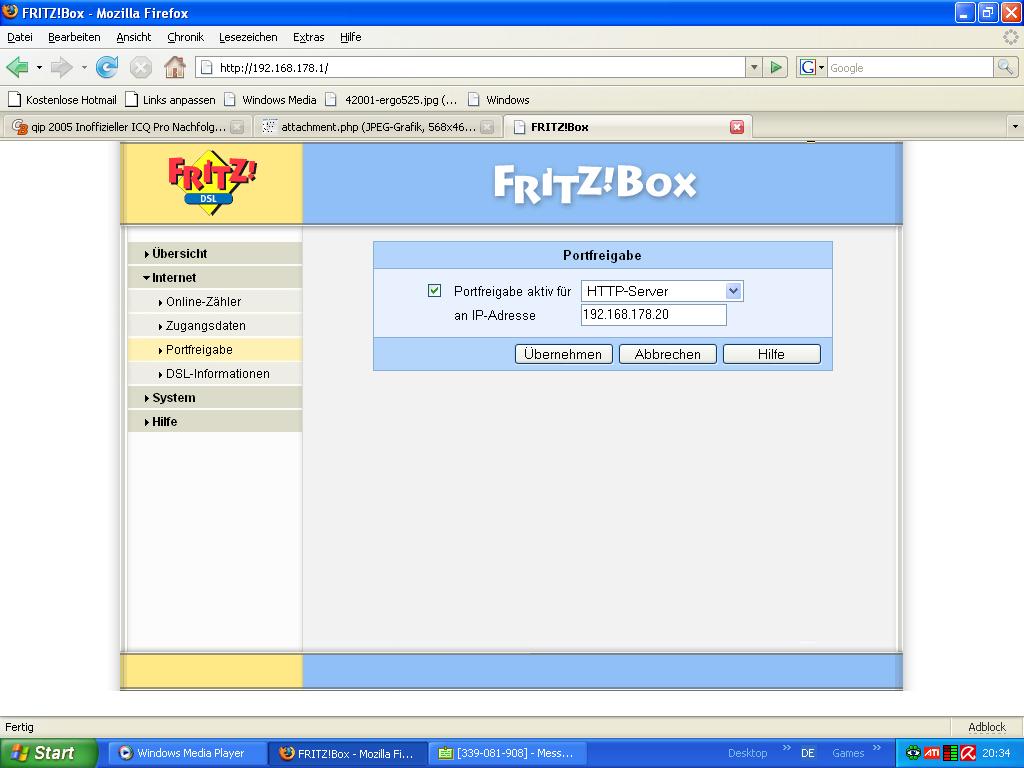Open the HTTP-Server service dropdown
1024x768 pixels.
point(662,291)
